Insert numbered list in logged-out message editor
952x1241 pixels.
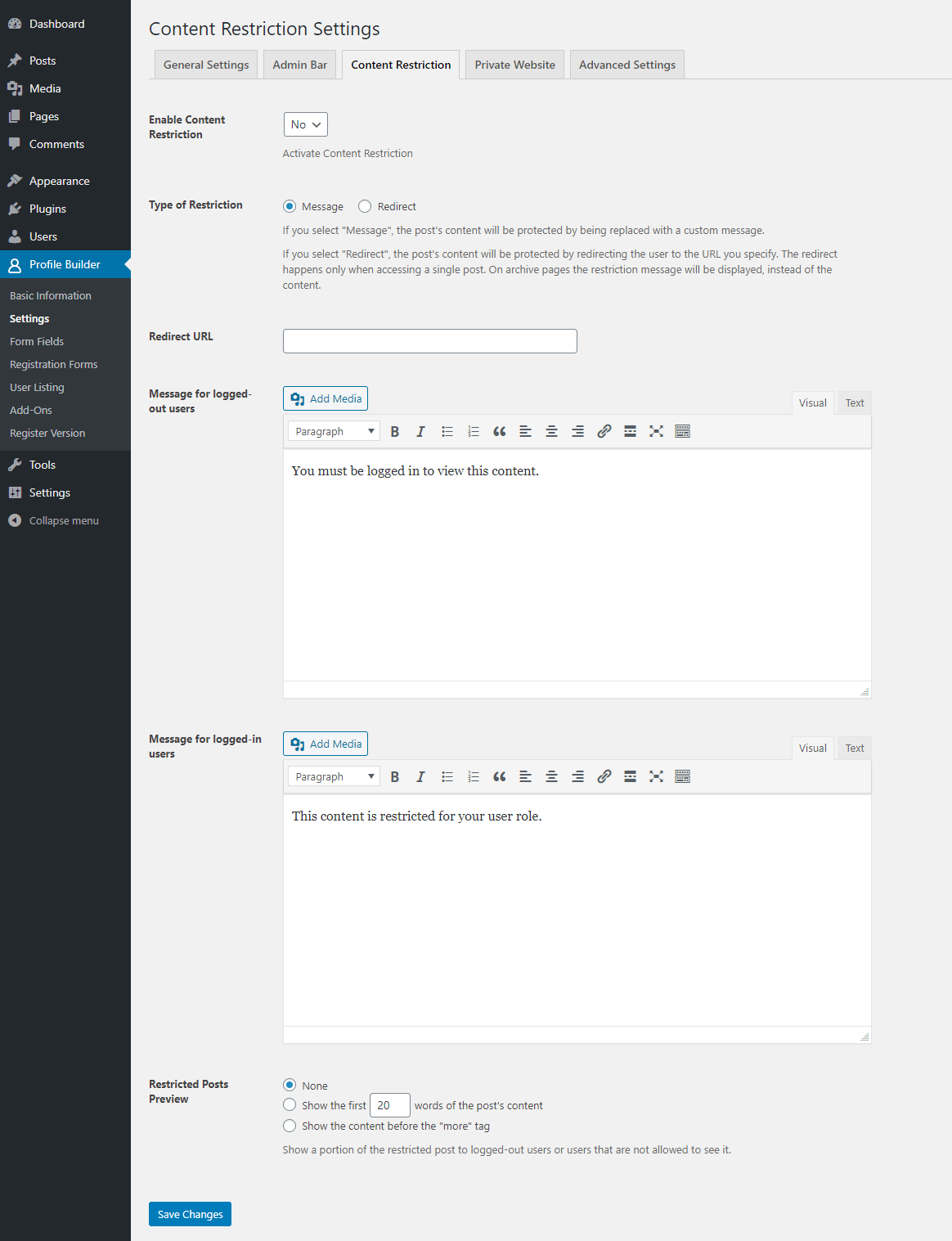[x=474, y=431]
